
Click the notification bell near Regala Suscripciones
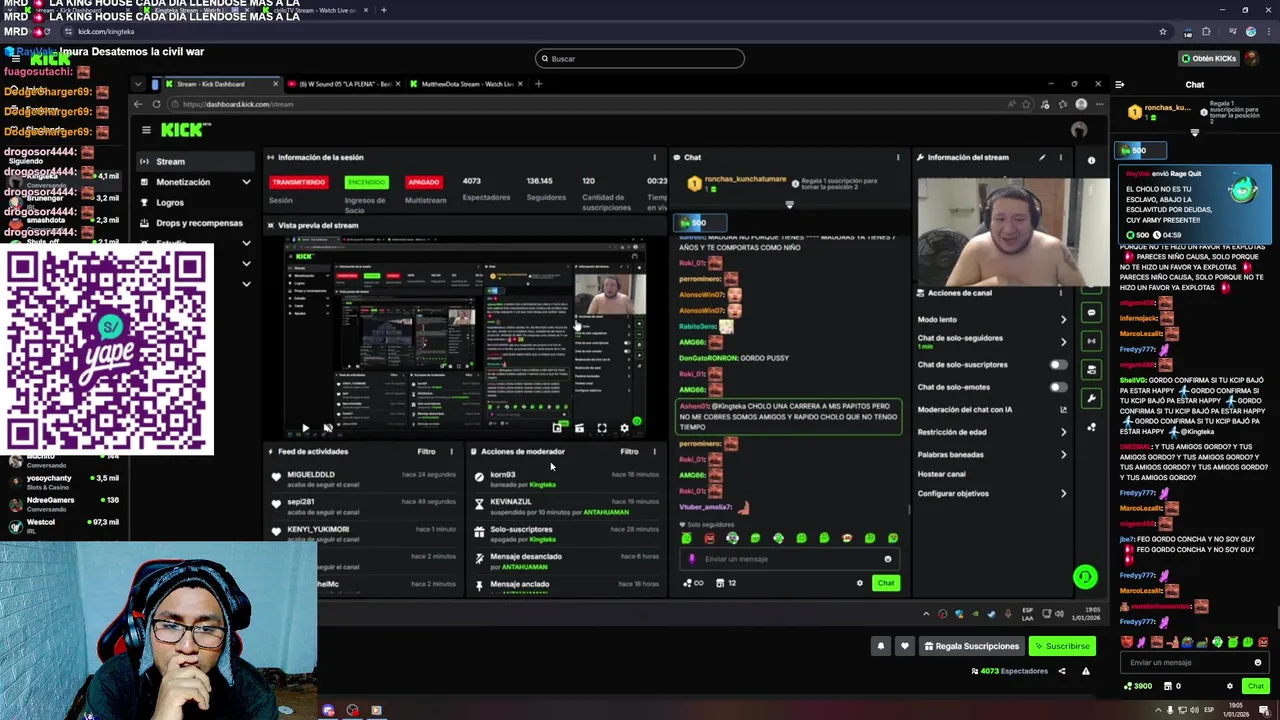click(x=881, y=646)
